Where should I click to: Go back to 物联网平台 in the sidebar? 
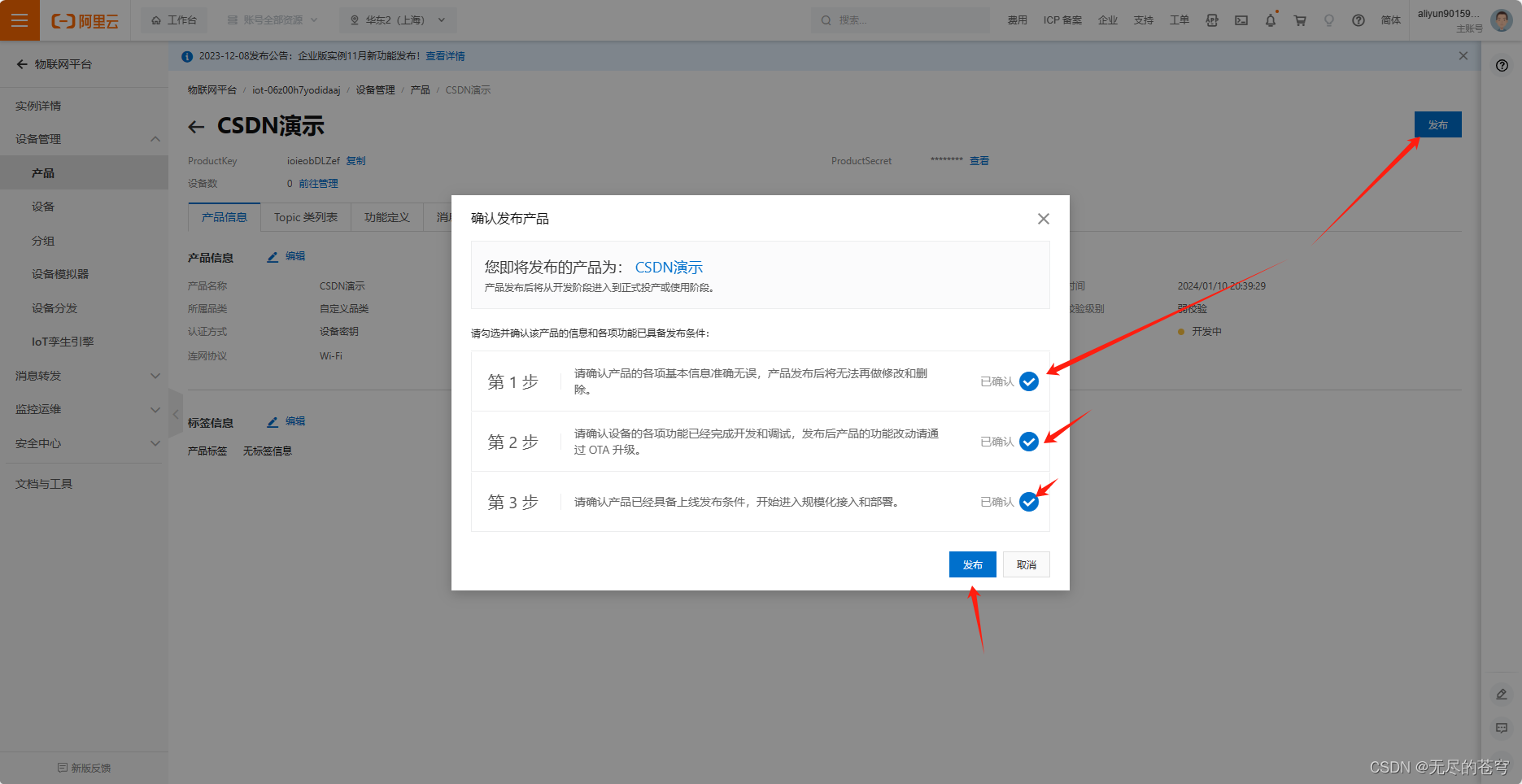(55, 64)
